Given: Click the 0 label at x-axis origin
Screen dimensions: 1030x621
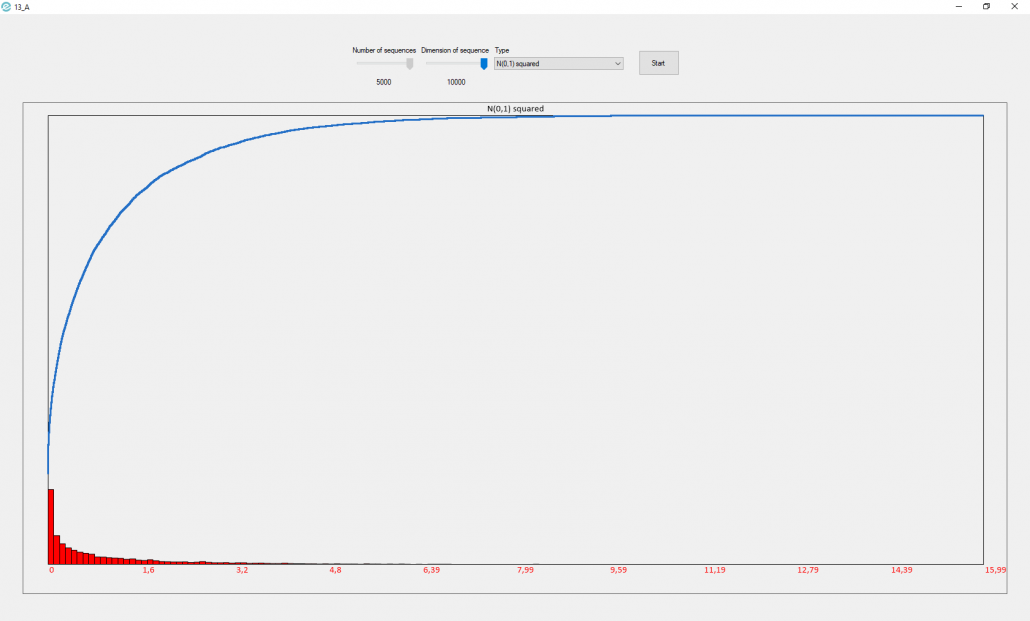Looking at the screenshot, I should tap(52, 570).
